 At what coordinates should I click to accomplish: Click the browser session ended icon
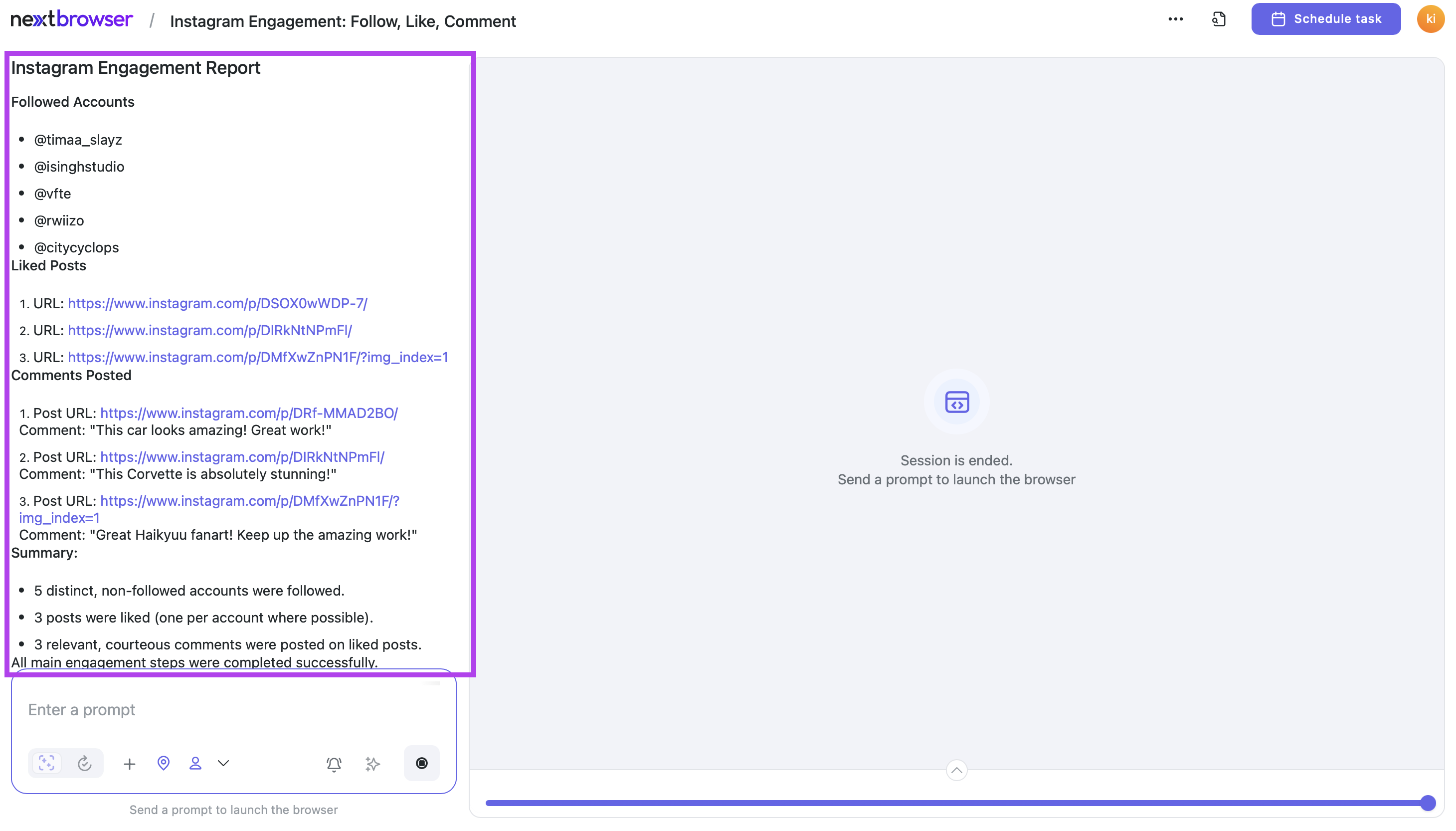(x=956, y=402)
